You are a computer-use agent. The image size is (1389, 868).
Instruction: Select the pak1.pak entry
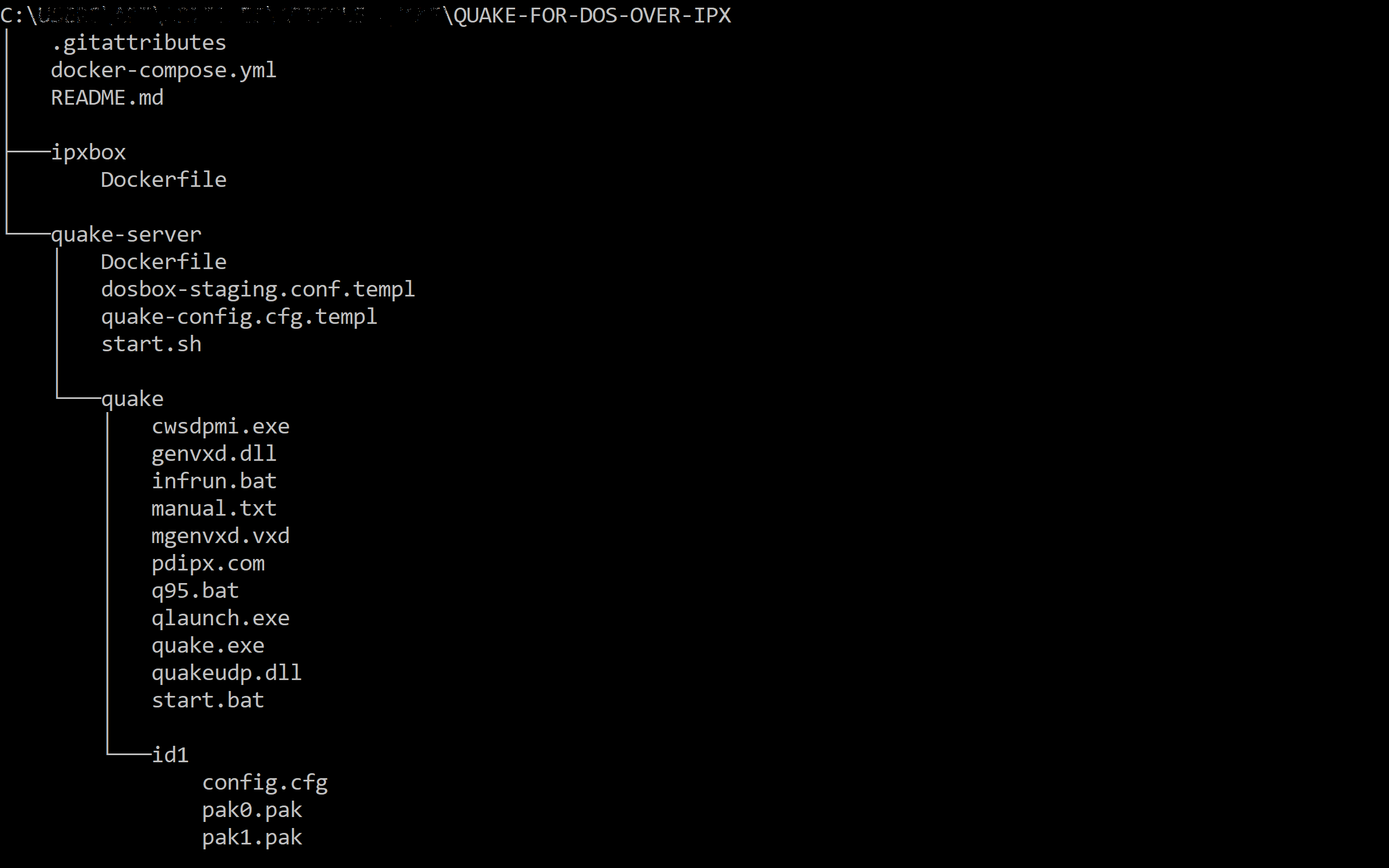point(252,838)
